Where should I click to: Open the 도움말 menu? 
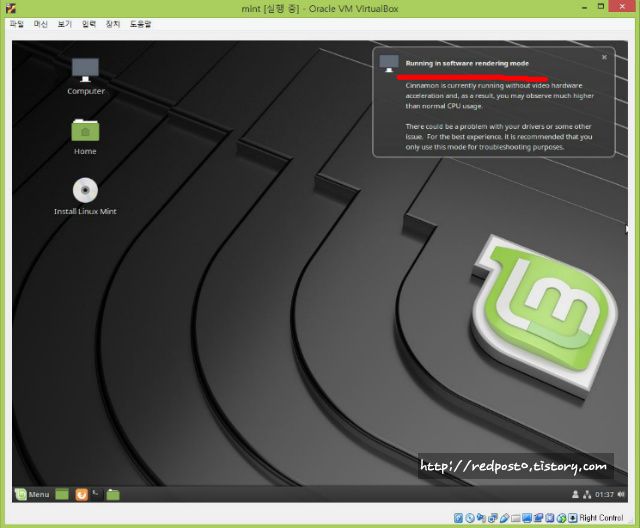[x=140, y=24]
